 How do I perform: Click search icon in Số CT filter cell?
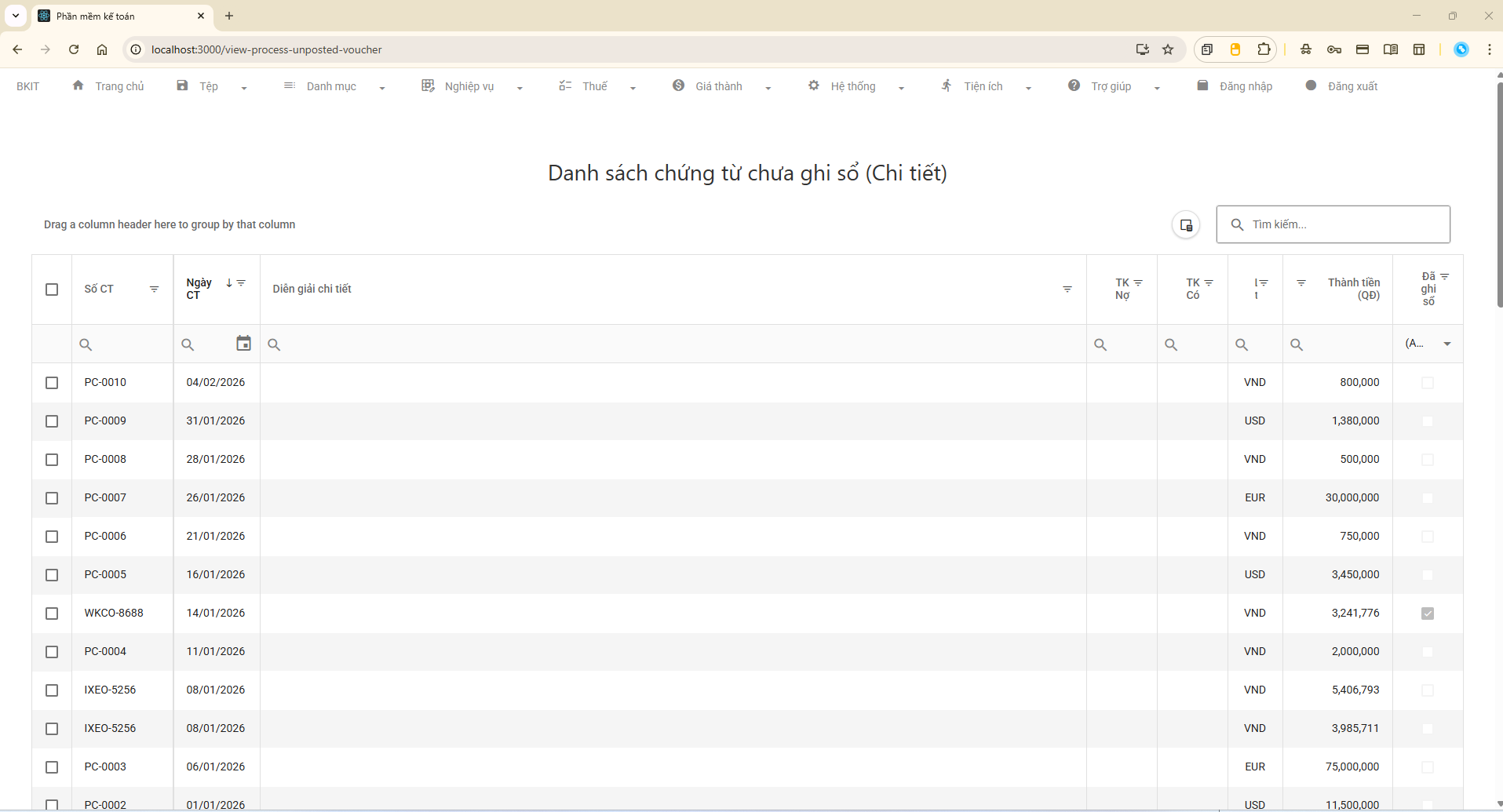86,344
